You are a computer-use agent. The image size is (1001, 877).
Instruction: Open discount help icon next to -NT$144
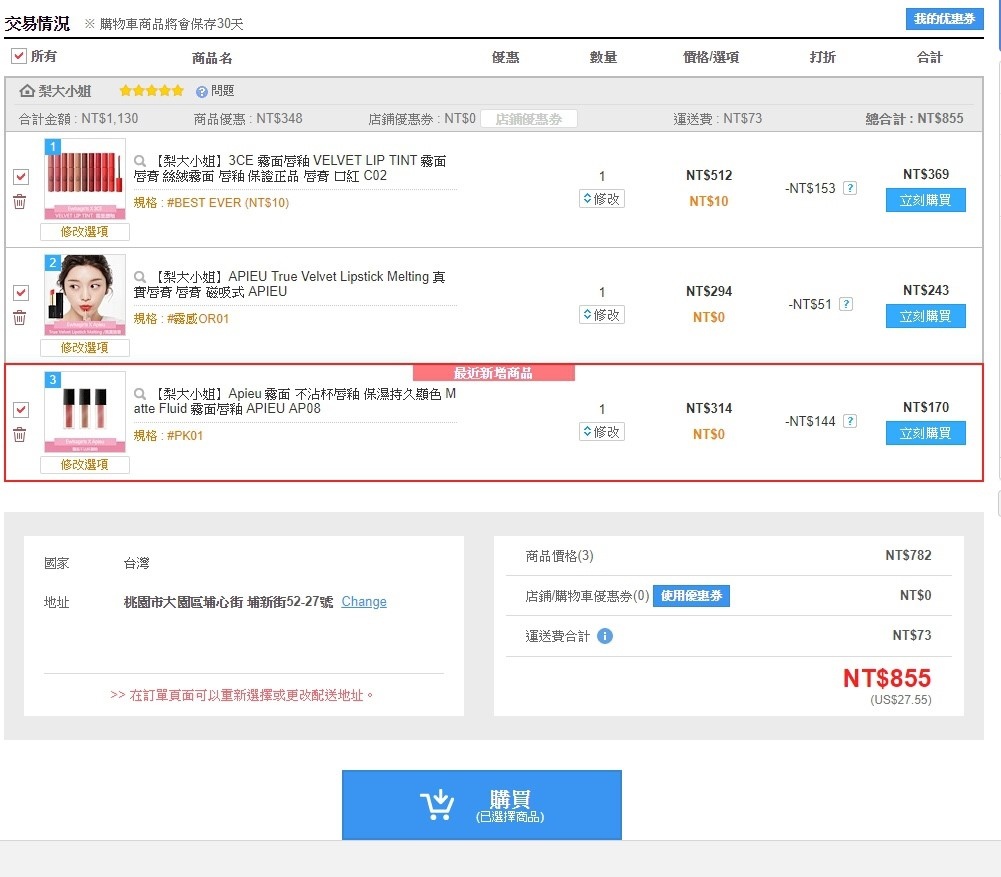click(850, 421)
